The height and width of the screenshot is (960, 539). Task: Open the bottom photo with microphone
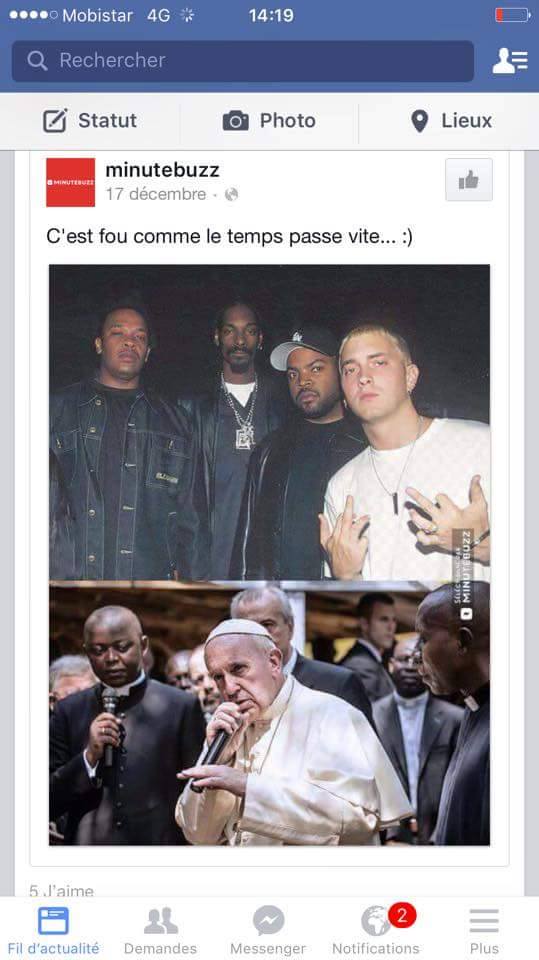pos(270,713)
